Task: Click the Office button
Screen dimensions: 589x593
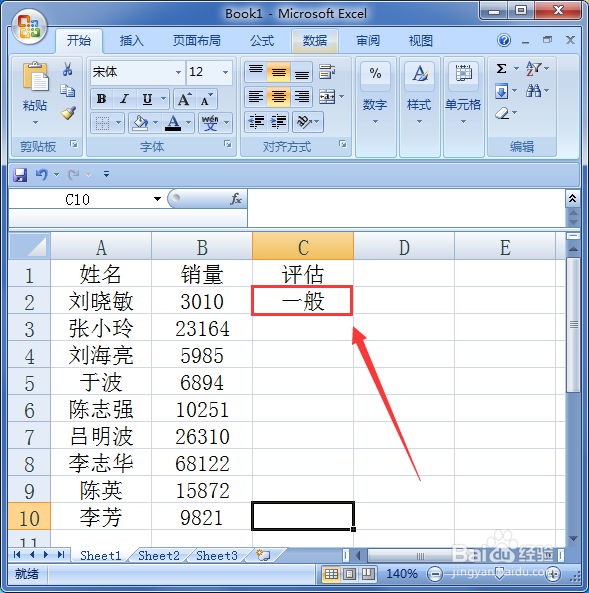Action: click(29, 26)
